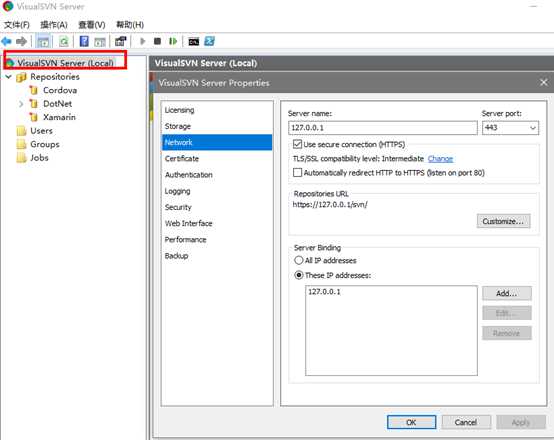Screen dimensions: 554x440
Task: Select the Jobs node label
Action: coord(39,158)
